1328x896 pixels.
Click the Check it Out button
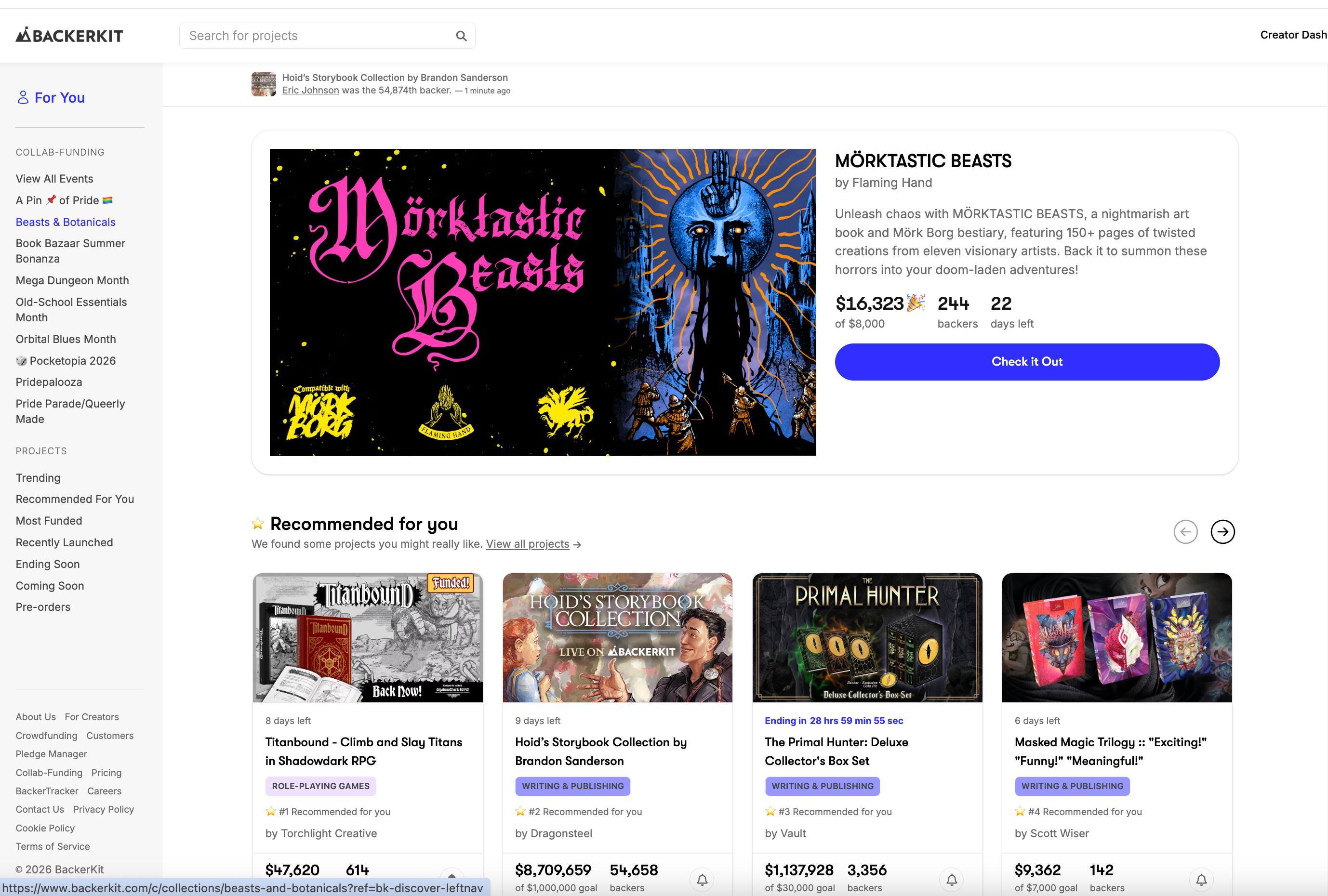pyautogui.click(x=1027, y=362)
